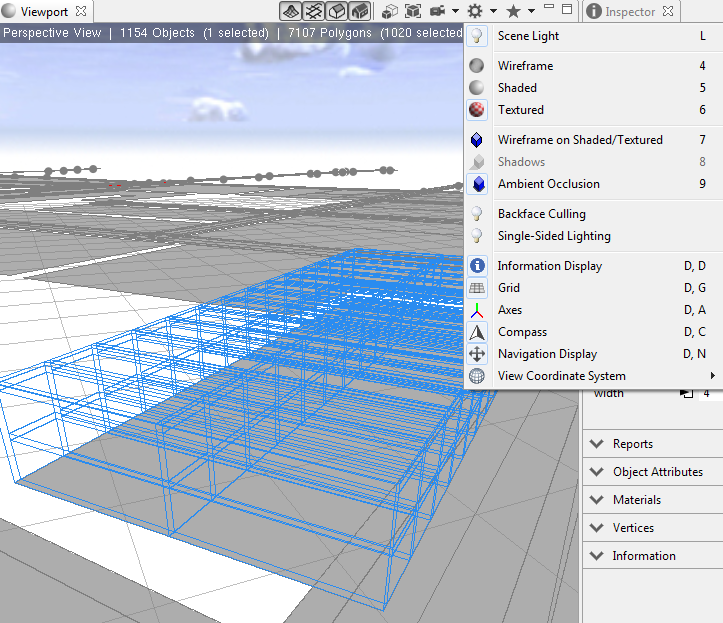
Task: Toggle shapes visibility button
Action: pos(337,11)
